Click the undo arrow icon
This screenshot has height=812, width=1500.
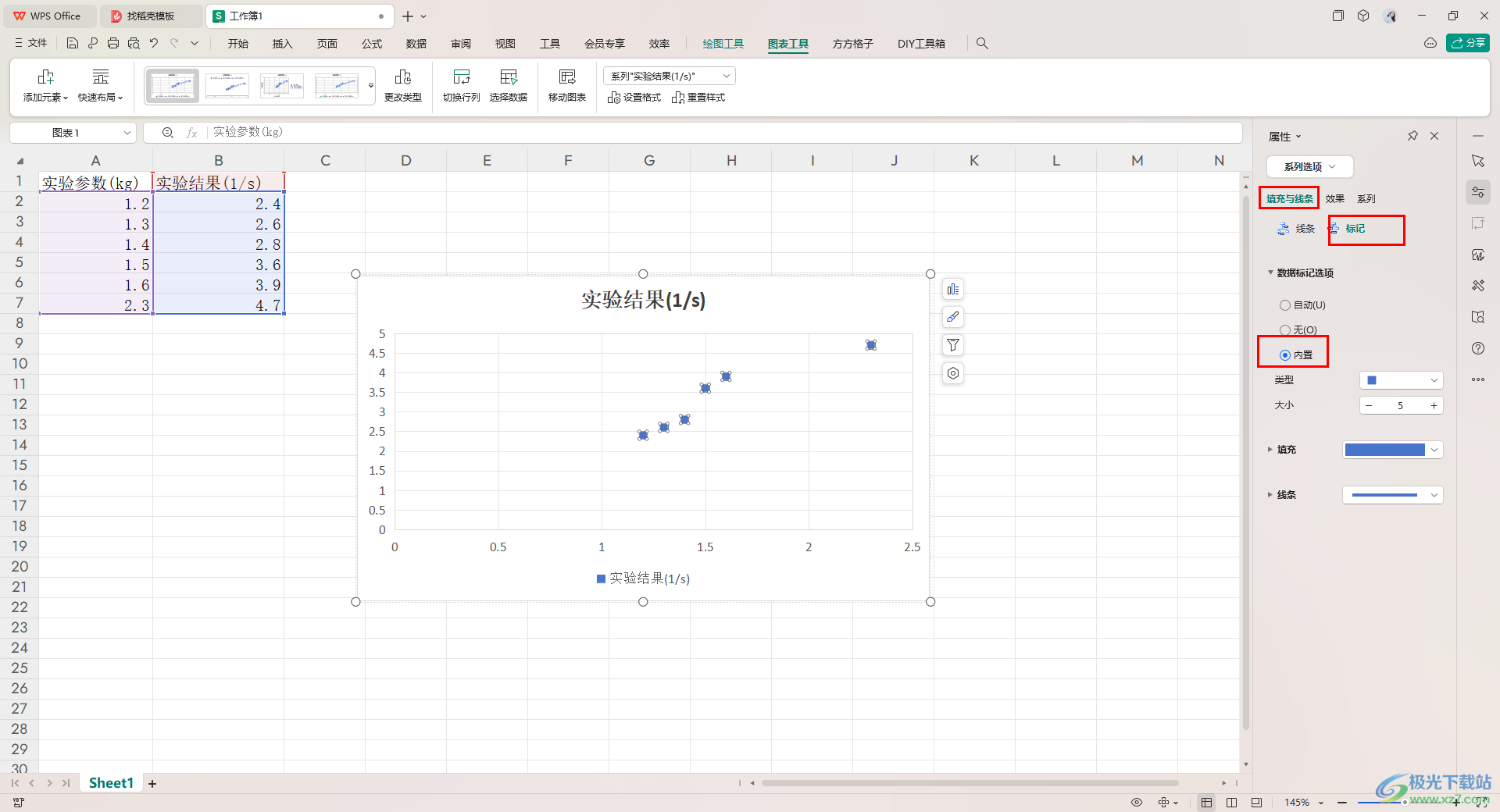tap(154, 44)
